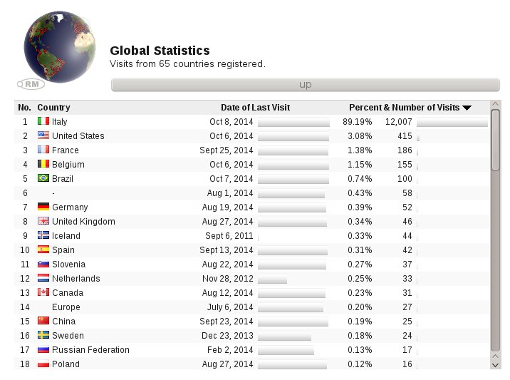
Task: Select the Russian Federation row
Action: pos(252,350)
